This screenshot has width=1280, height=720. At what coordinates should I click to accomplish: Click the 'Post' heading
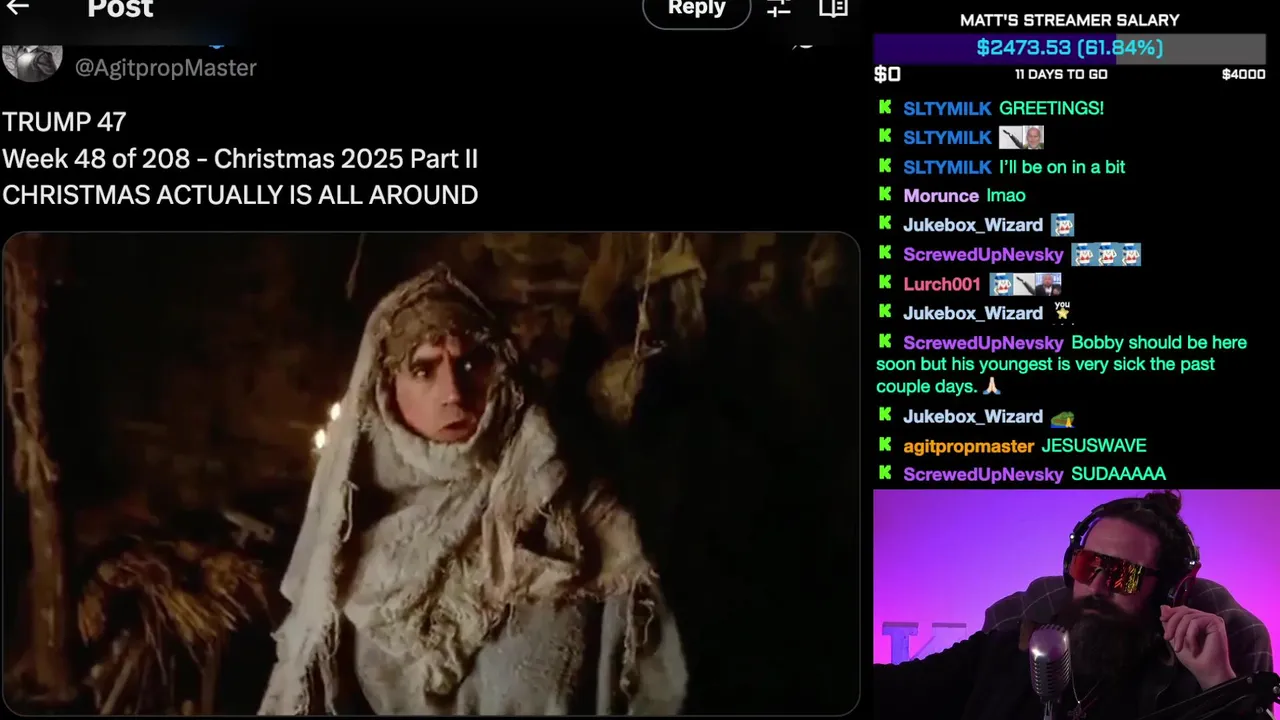(120, 10)
